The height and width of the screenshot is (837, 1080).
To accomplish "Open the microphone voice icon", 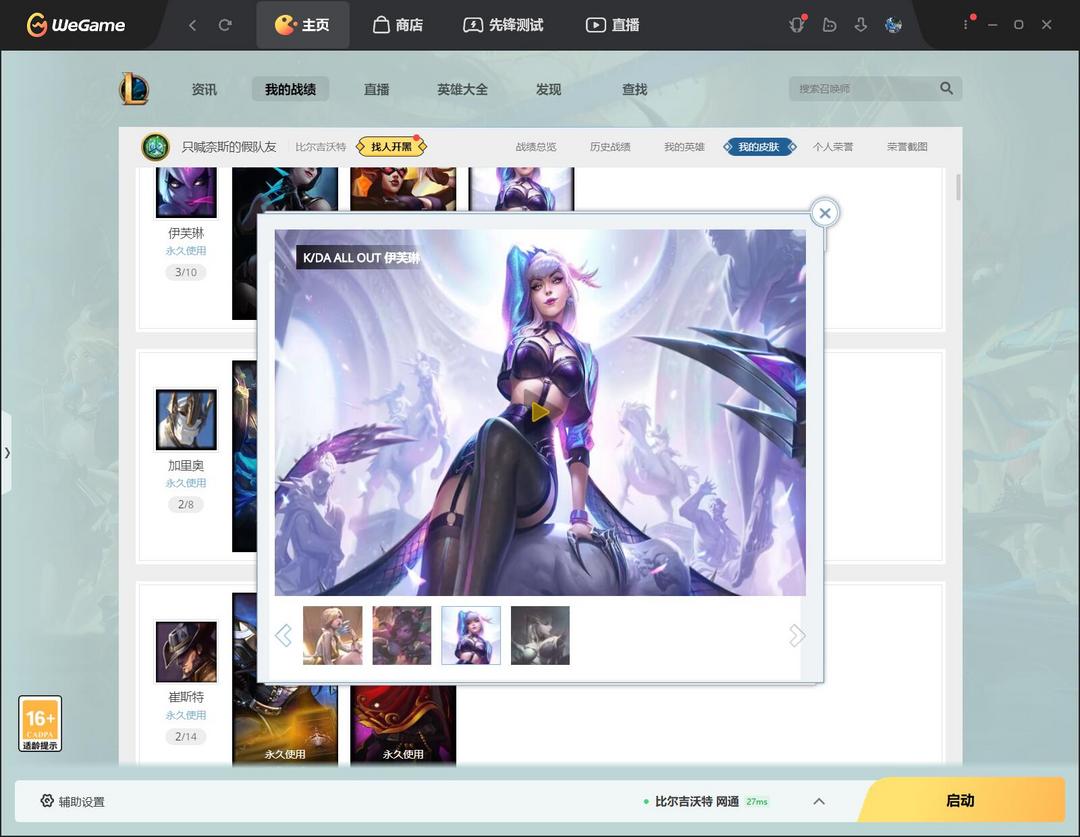I will (797, 25).
